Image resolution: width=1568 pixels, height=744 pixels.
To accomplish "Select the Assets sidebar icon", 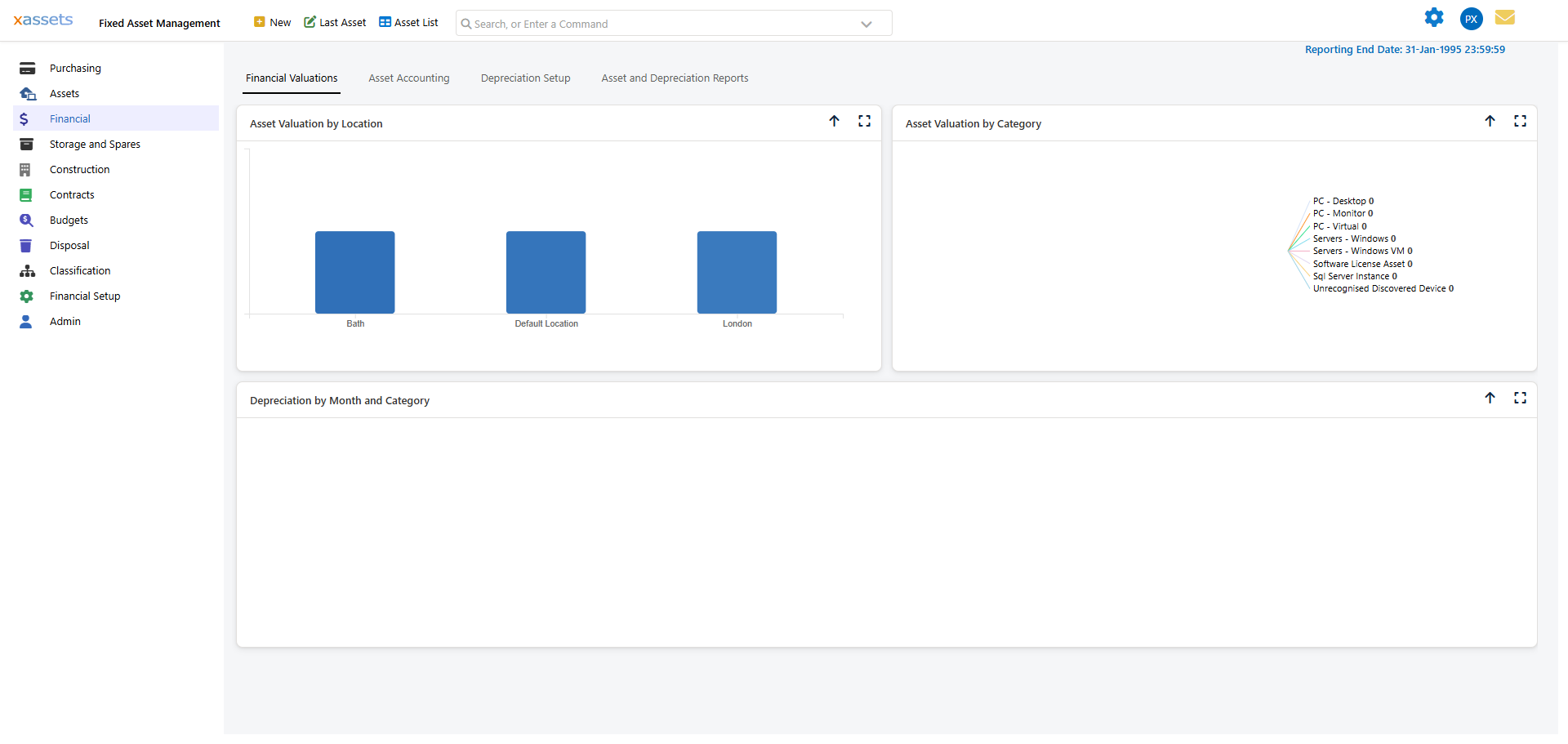I will (x=27, y=93).
